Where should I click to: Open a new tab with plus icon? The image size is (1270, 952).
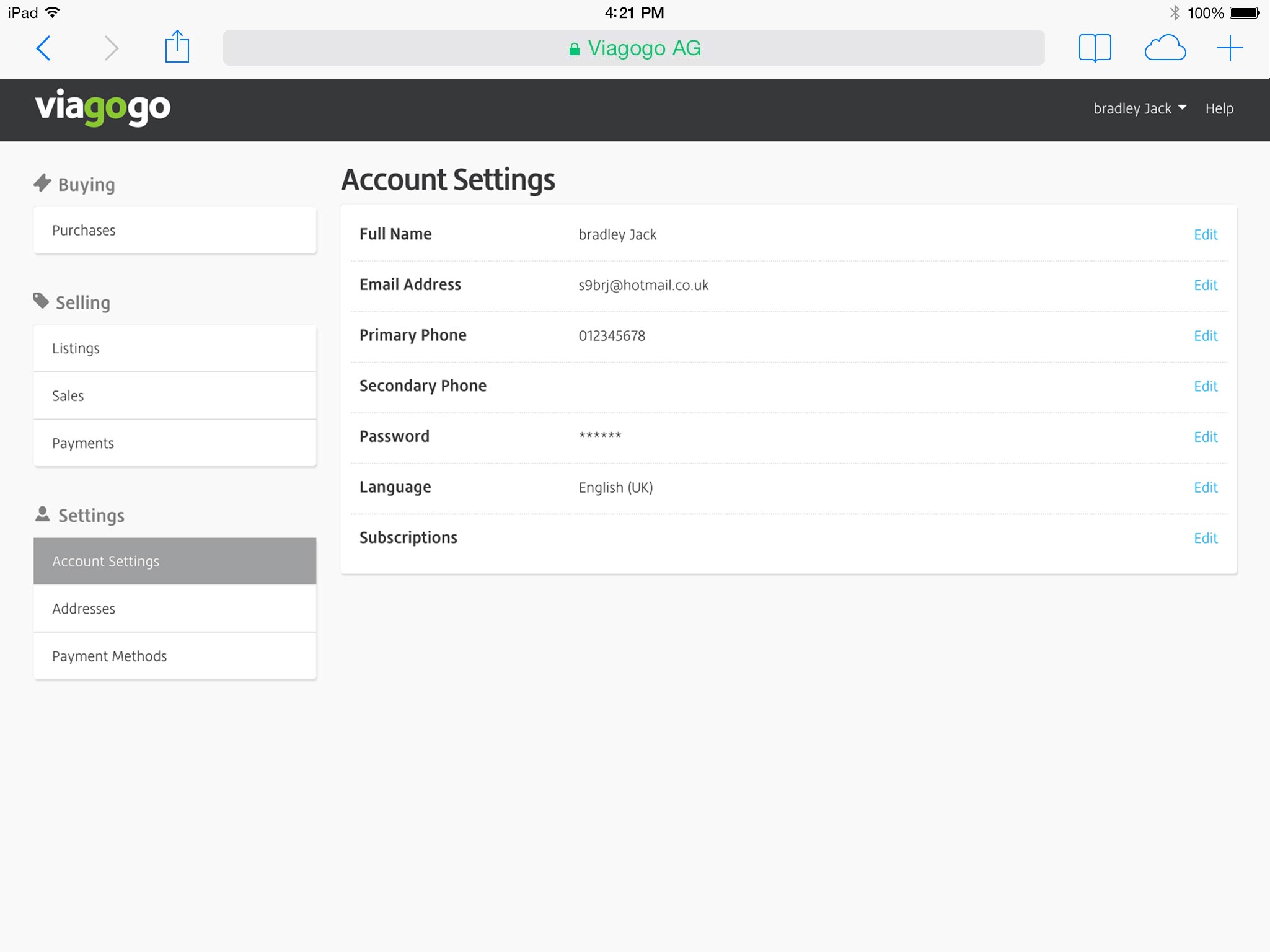pos(1230,48)
